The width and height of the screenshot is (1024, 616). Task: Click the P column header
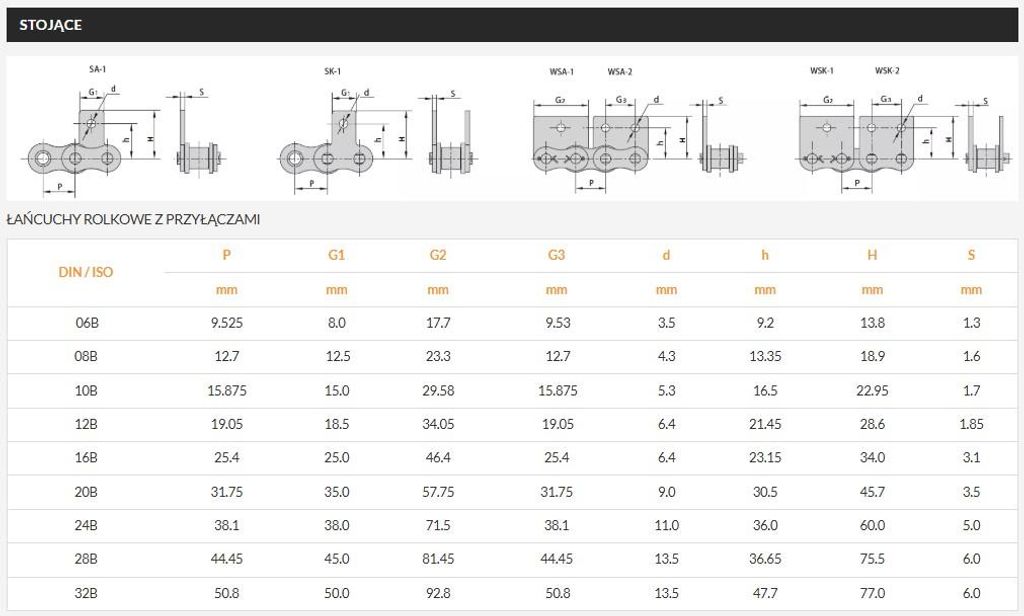click(x=227, y=255)
